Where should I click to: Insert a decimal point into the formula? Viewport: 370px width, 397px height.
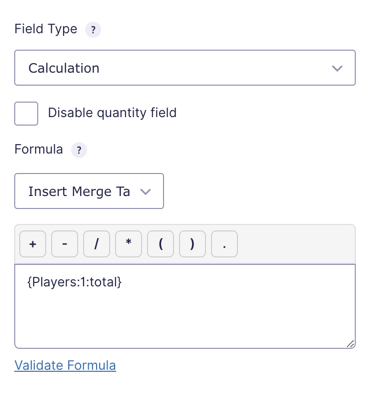224,244
